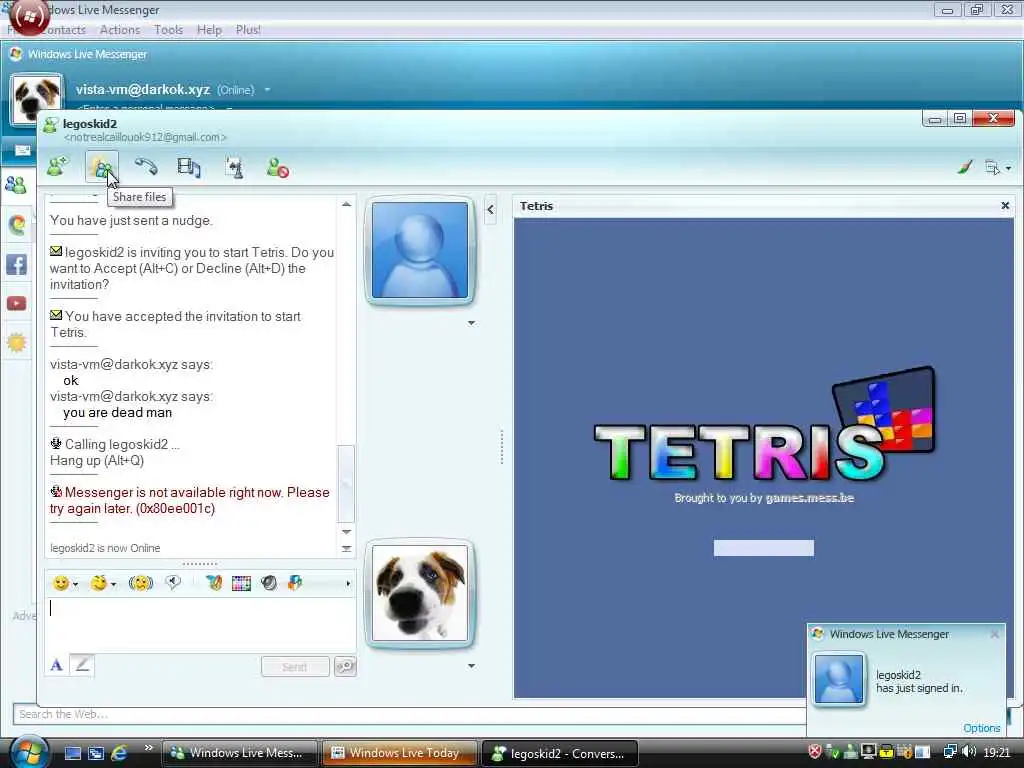
Task: Open the Actions menu
Action: coord(120,30)
